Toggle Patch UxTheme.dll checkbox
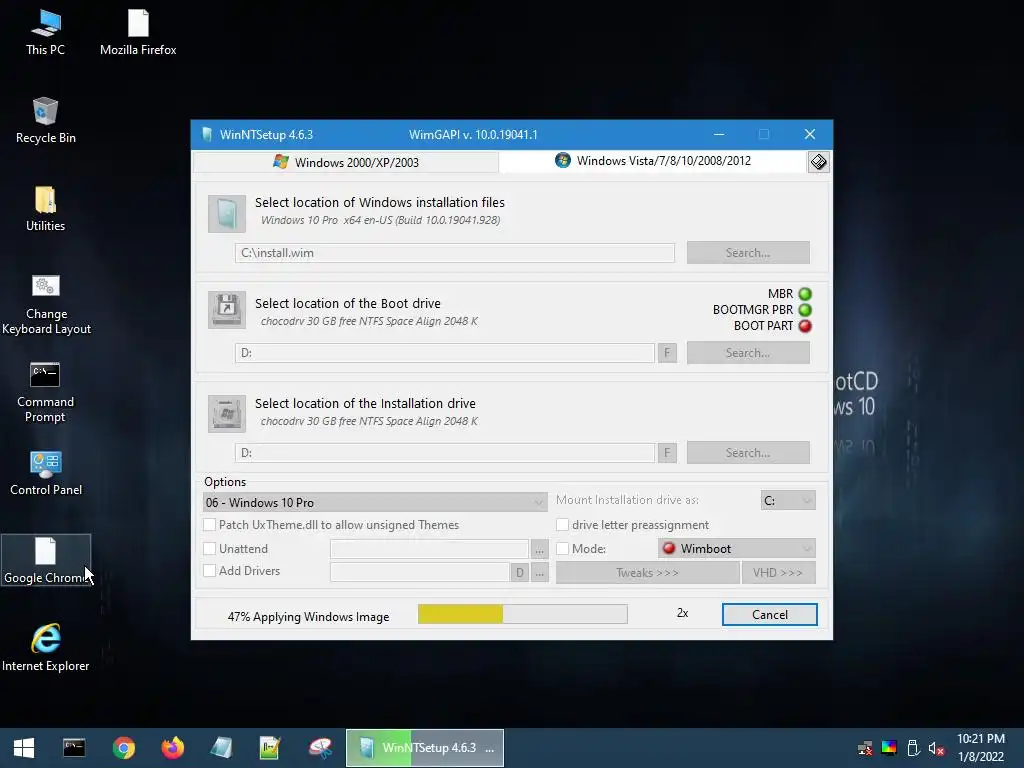1024x768 pixels. point(210,524)
